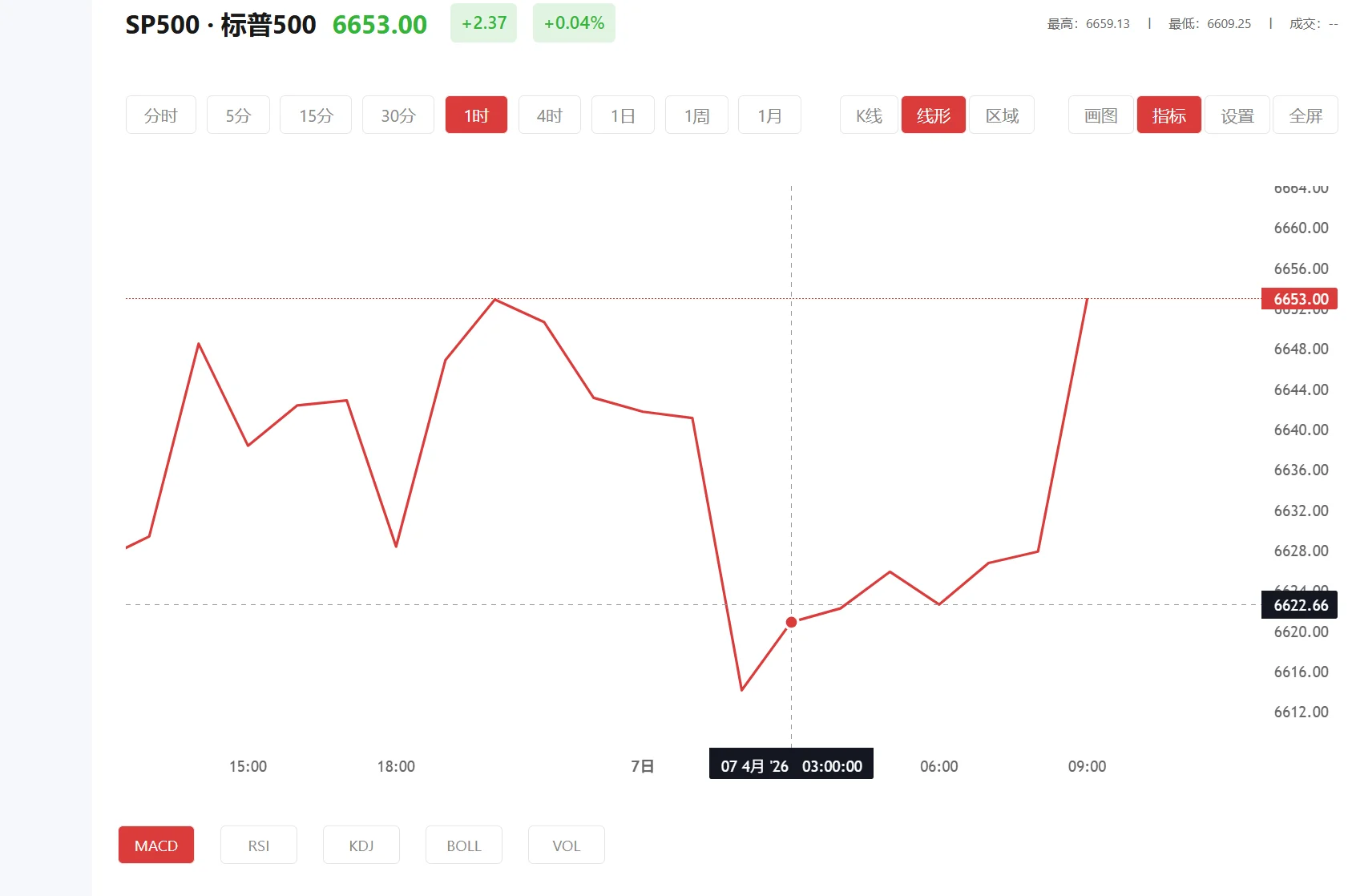Switch to the 5分 five-minute timeframe

tap(237, 115)
